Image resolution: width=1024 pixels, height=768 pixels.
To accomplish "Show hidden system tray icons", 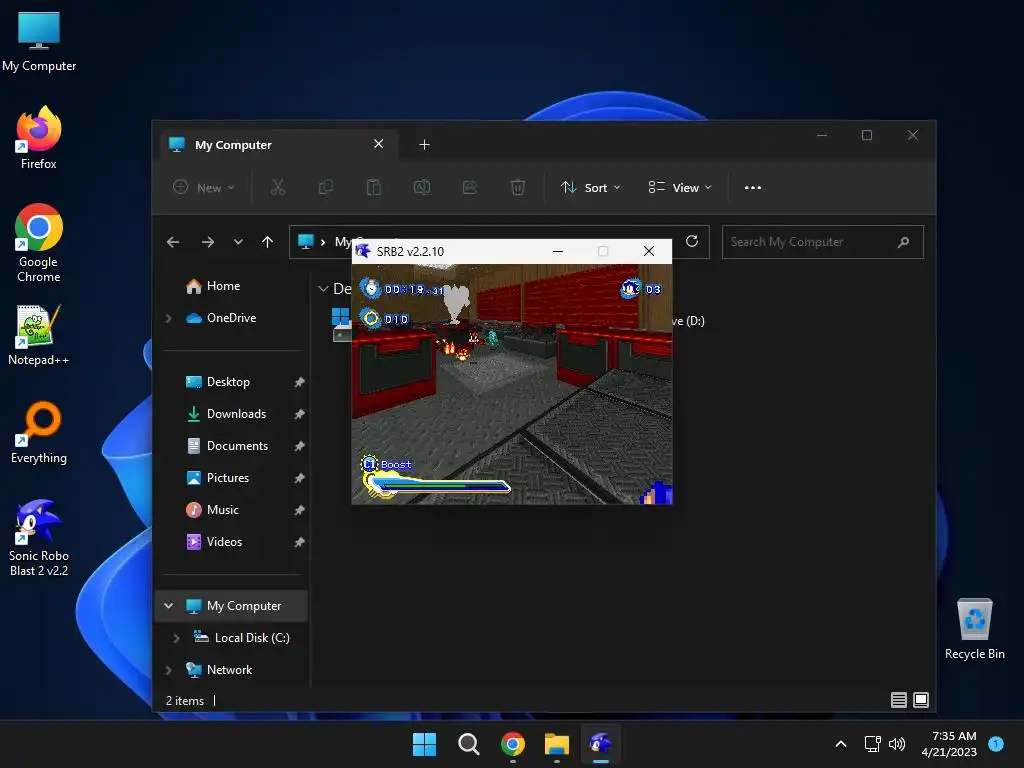I will 841,744.
